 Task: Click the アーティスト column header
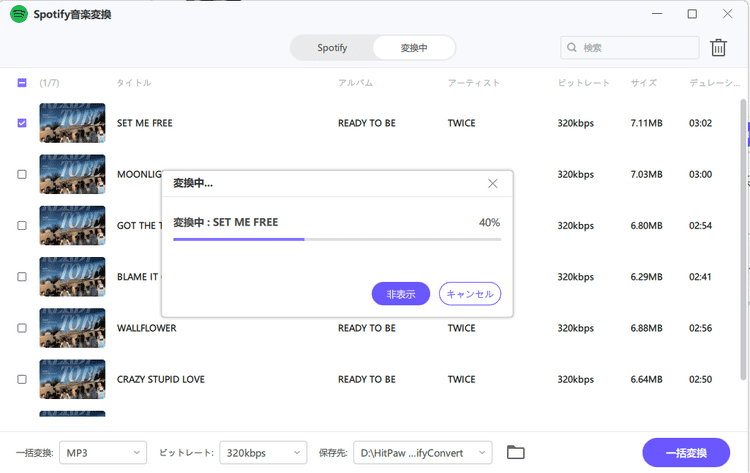pos(474,83)
